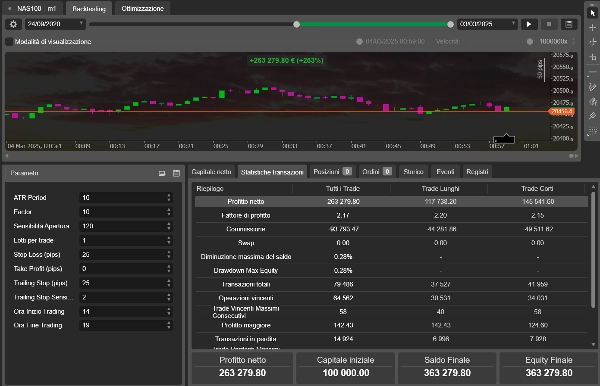600x386 pixels.
Task: Choose the tool directly below the pencil icon
Action: coord(593,101)
